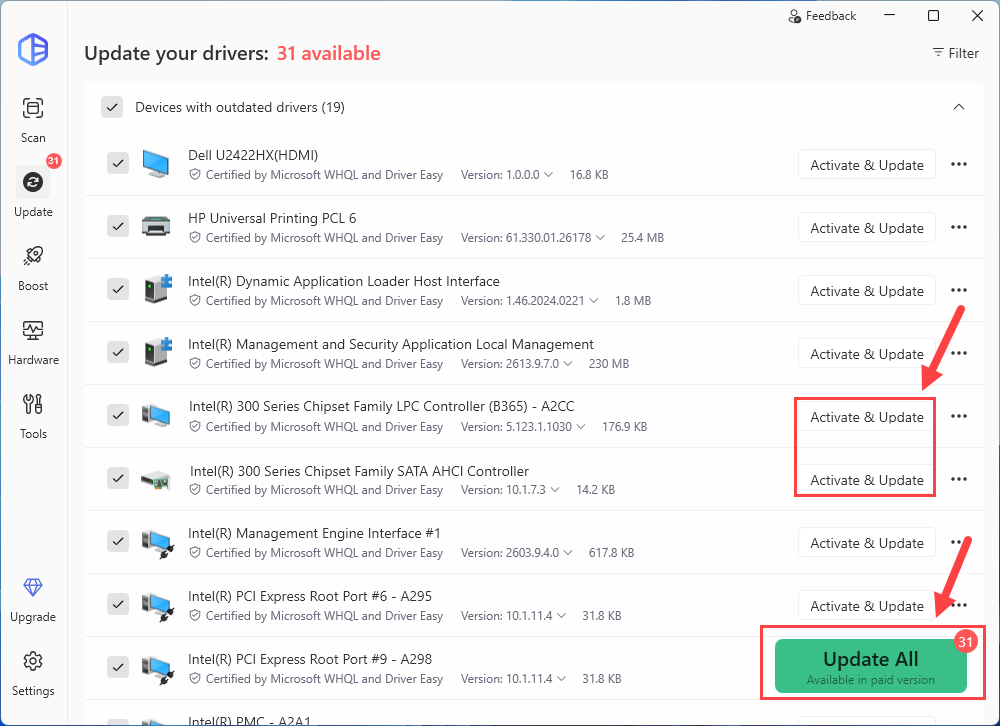Image resolution: width=1000 pixels, height=726 pixels.
Task: Expand version 1.0.0.0 dropdown for Dell
Action: (548, 175)
